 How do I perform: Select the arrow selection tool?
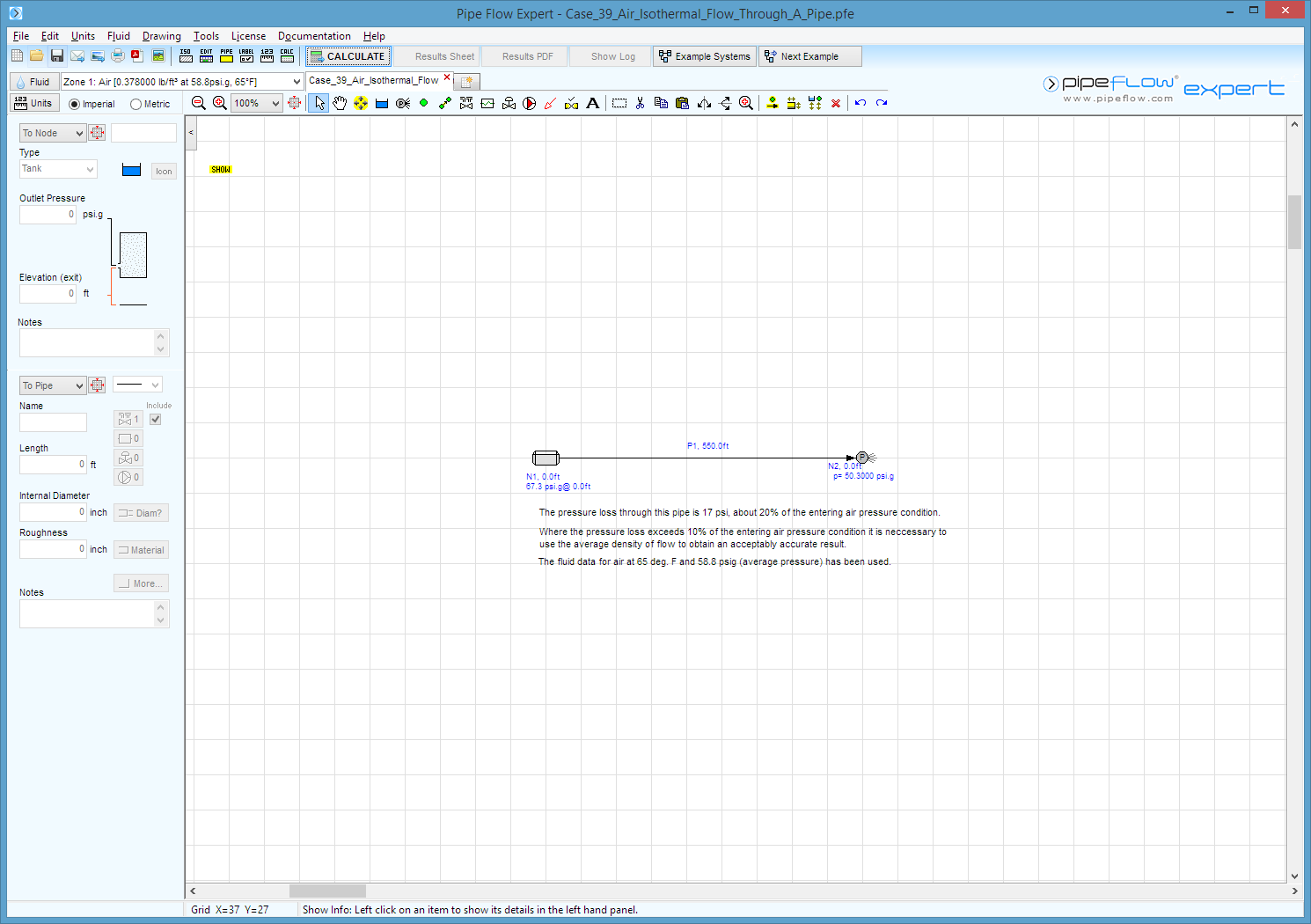tap(319, 103)
